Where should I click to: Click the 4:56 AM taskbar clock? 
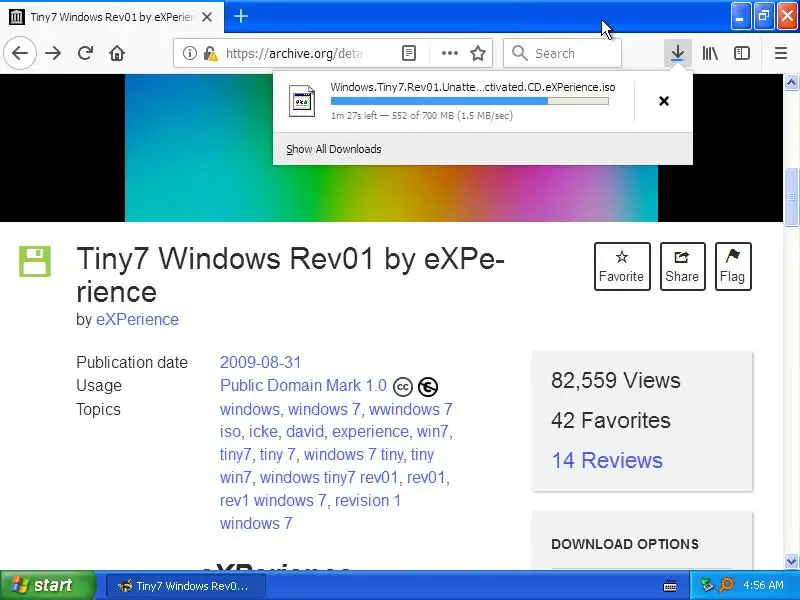[x=763, y=585]
